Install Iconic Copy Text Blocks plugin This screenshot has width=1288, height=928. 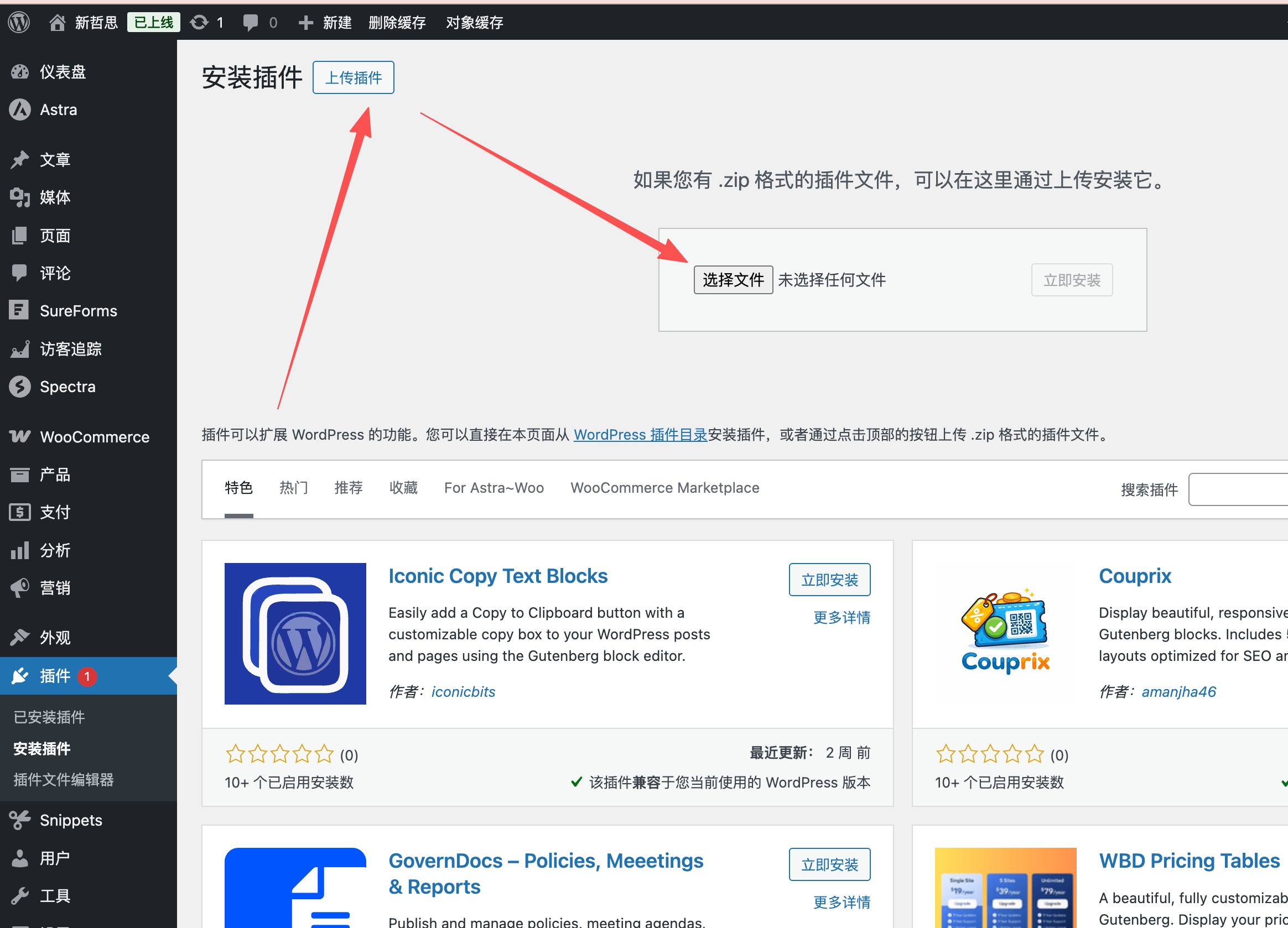click(829, 580)
